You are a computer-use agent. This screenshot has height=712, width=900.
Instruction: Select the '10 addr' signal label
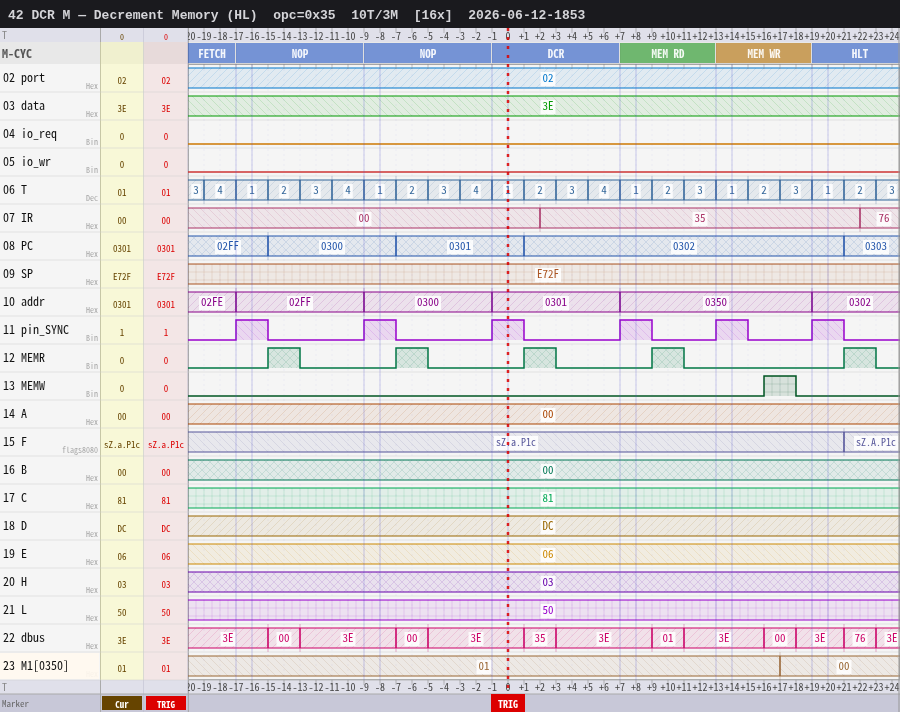(x=24, y=302)
